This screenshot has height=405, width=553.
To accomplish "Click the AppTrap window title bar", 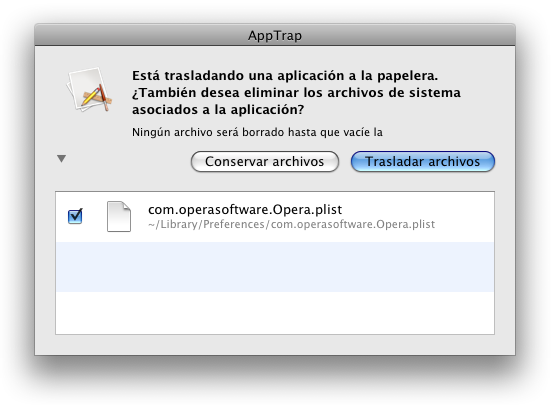I will 275,35.
